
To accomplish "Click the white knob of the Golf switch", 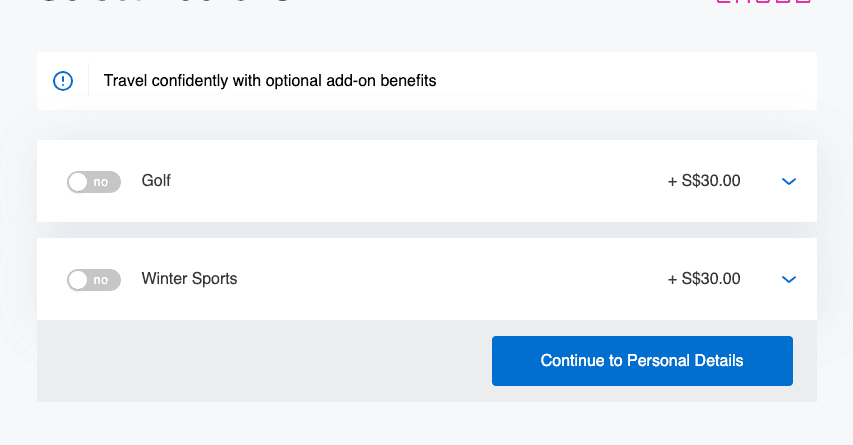I will [x=78, y=182].
